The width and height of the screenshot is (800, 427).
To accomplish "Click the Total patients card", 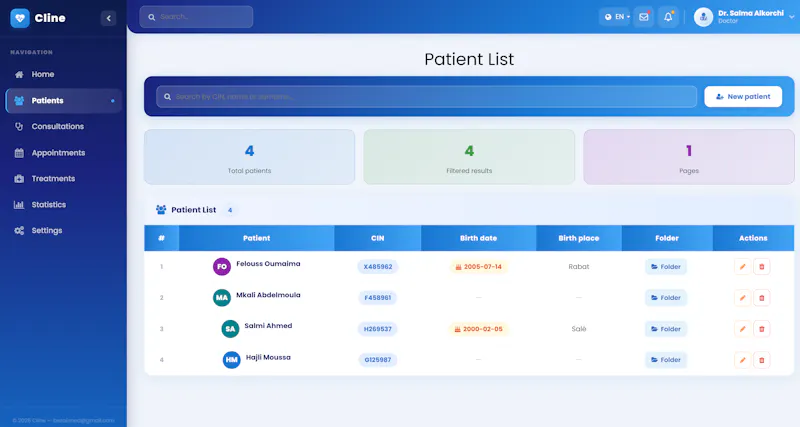I will click(249, 157).
